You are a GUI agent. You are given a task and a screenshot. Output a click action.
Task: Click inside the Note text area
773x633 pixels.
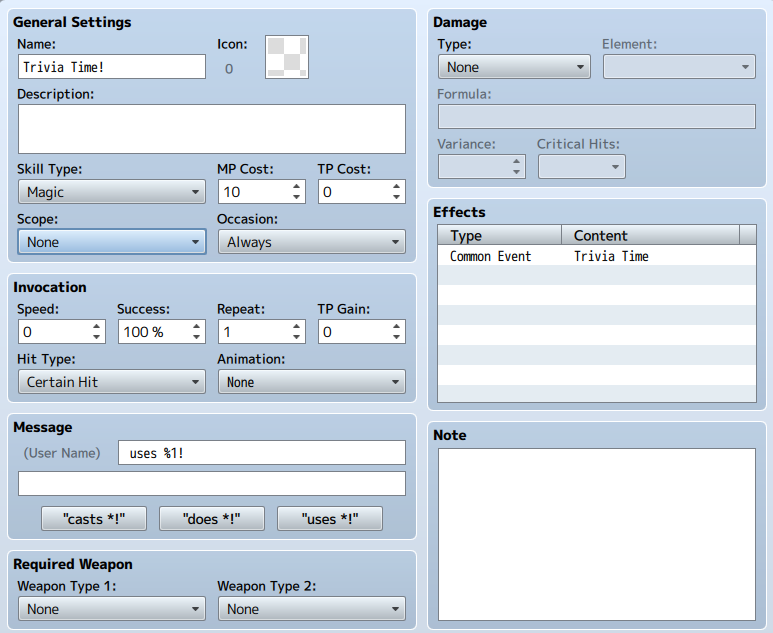(x=596, y=534)
